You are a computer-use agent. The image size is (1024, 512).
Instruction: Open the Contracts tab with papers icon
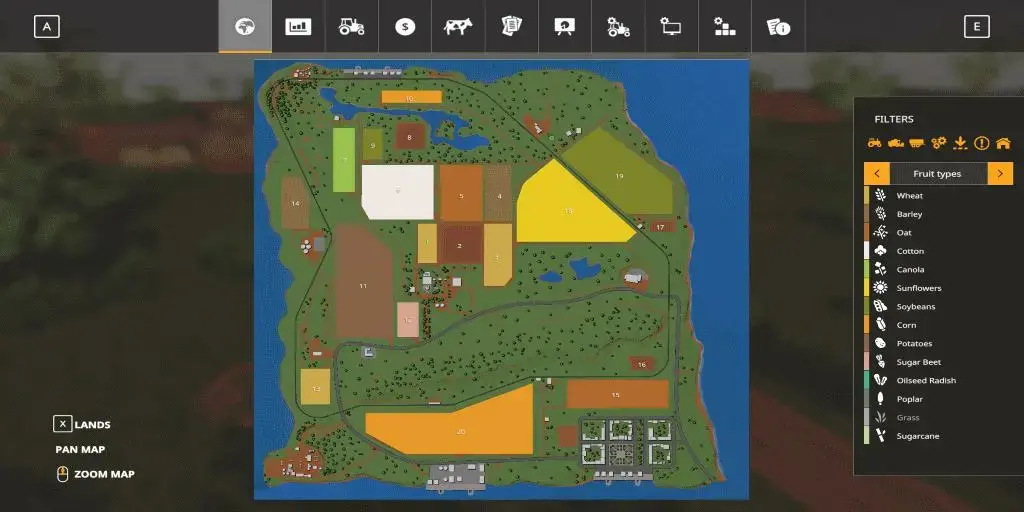point(512,27)
